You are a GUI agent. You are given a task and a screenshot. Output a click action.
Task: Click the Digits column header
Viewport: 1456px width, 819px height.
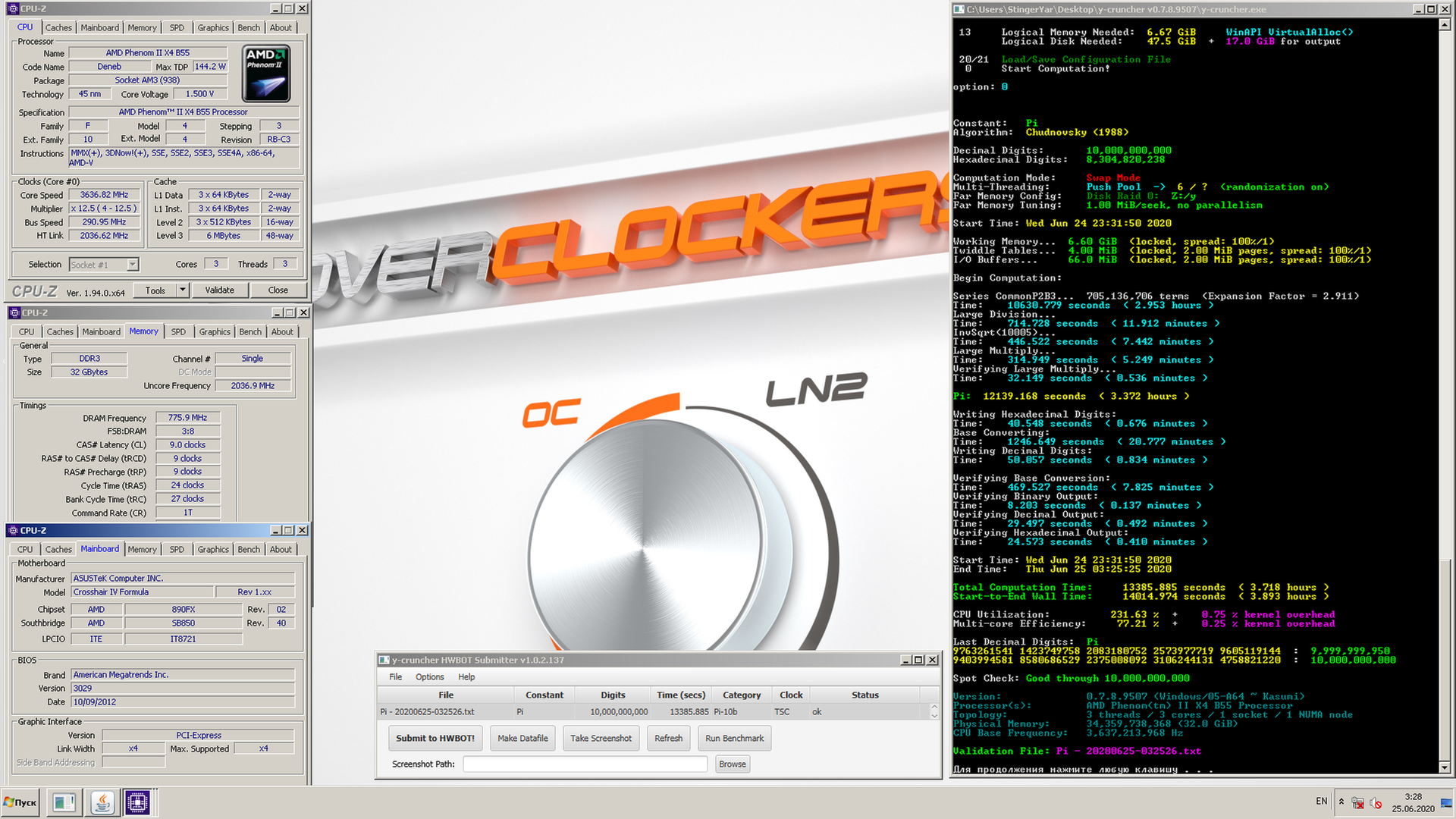[x=613, y=695]
